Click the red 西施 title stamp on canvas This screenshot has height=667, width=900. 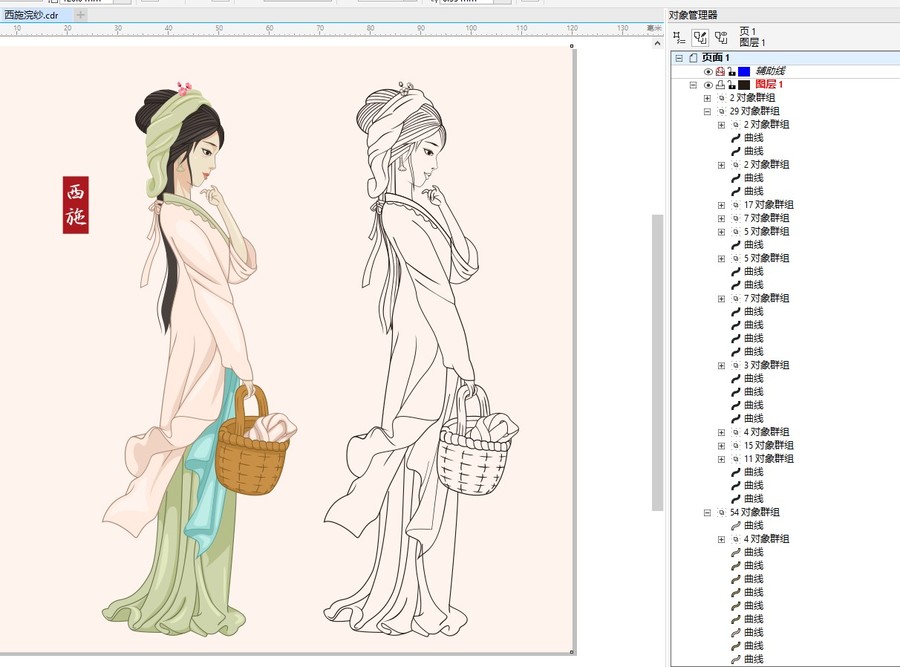[x=75, y=205]
